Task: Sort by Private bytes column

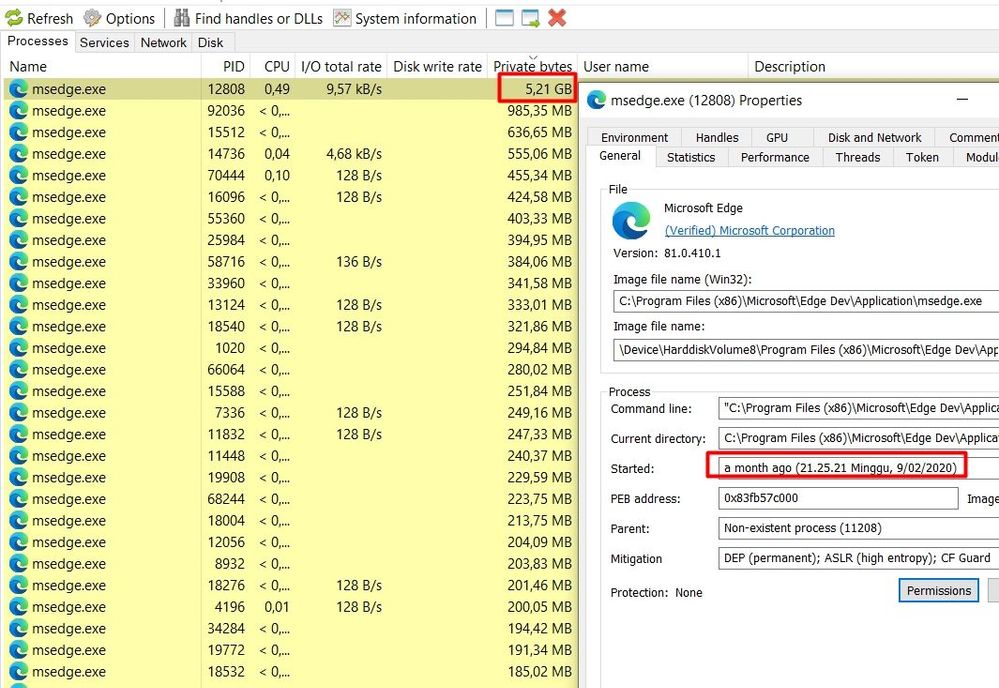Action: tap(533, 67)
